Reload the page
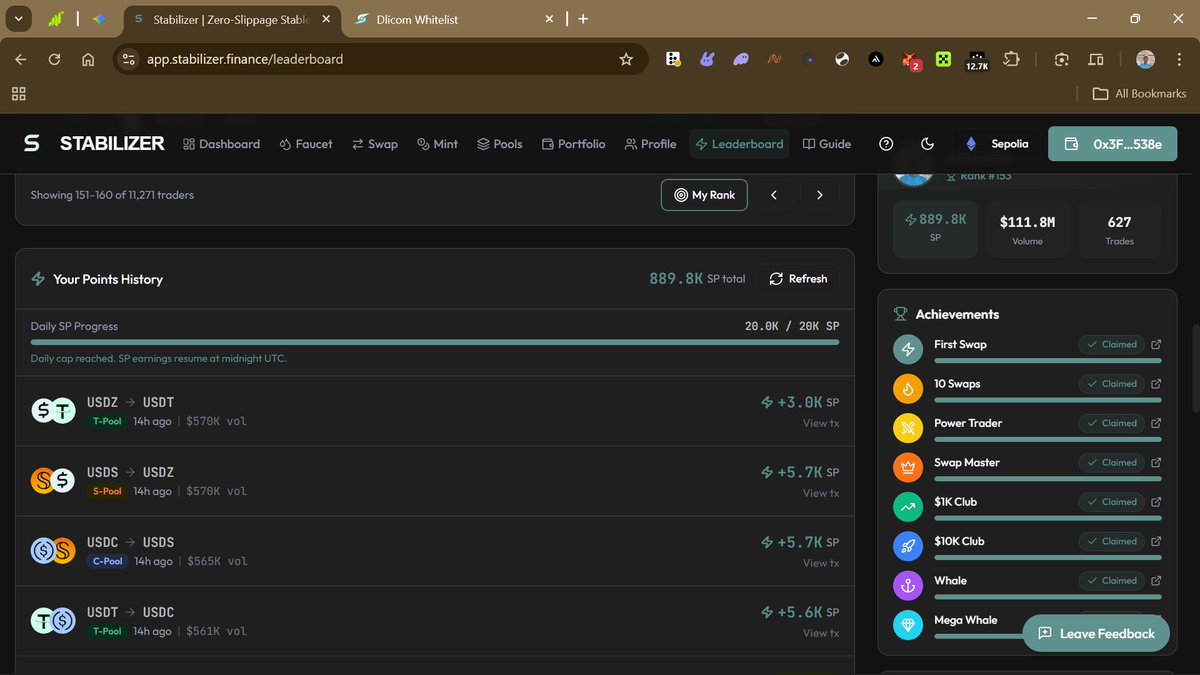The height and width of the screenshot is (675, 1200). [x=54, y=59]
